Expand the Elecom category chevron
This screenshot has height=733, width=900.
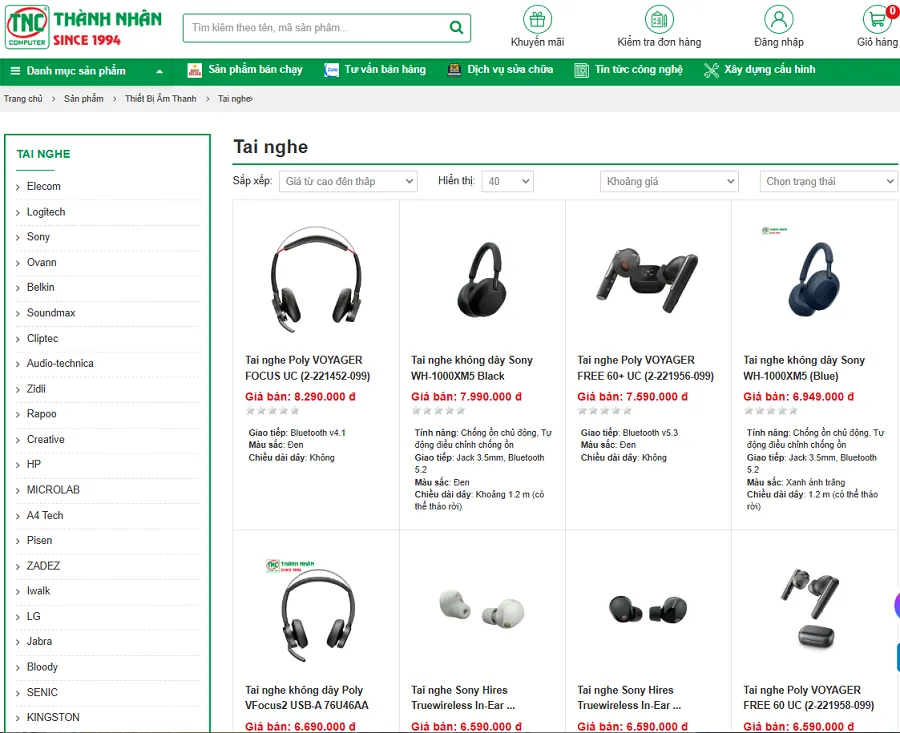click(18, 187)
